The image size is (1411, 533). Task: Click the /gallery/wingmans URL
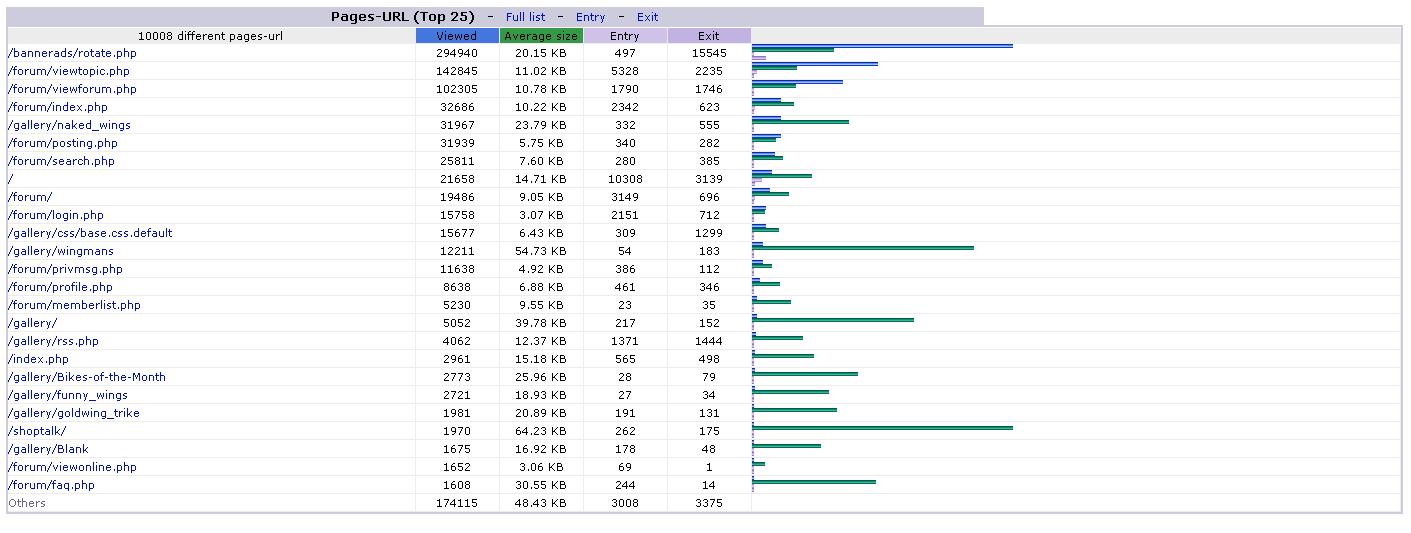tap(61, 251)
